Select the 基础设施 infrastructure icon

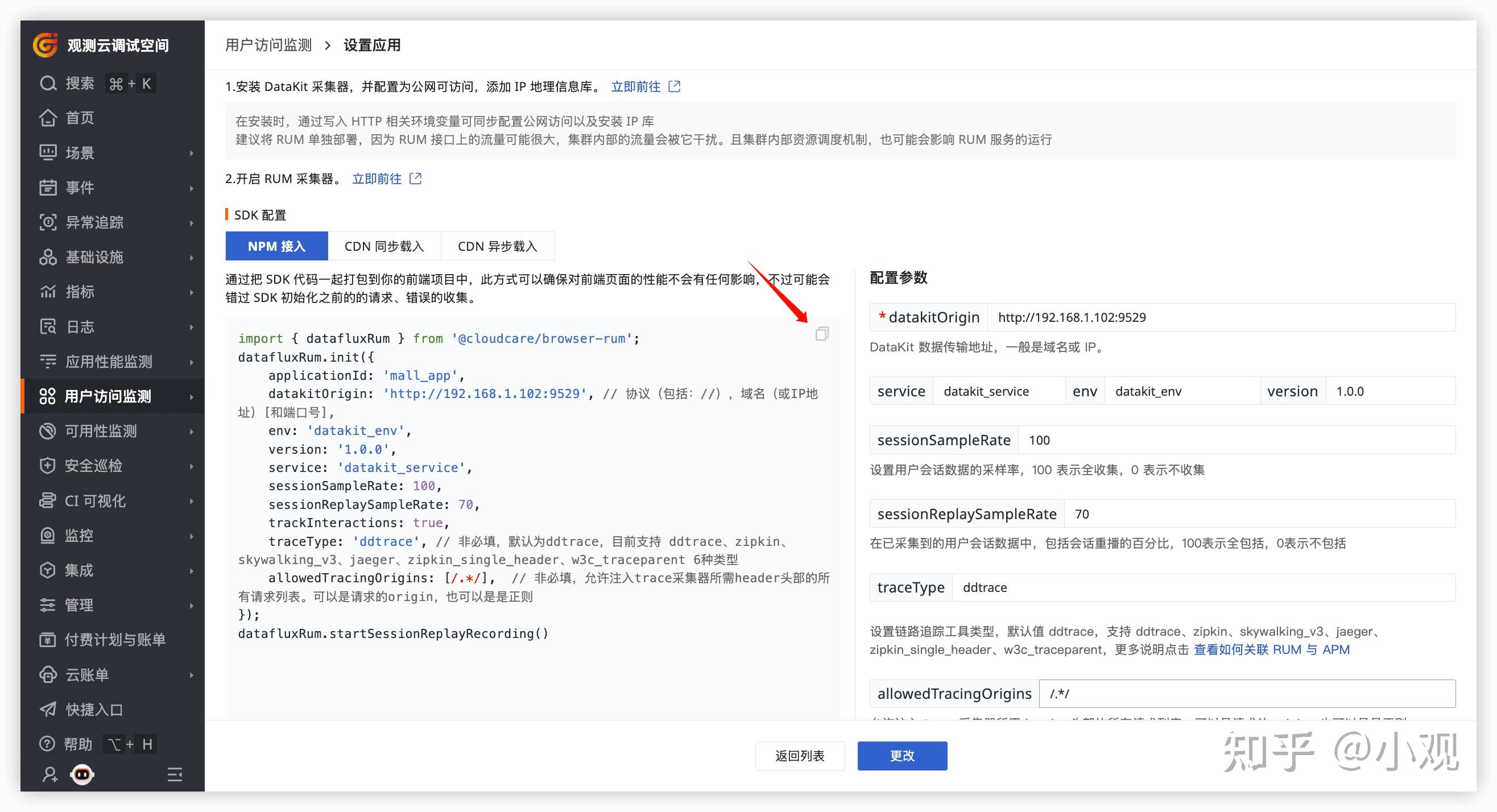click(x=48, y=256)
